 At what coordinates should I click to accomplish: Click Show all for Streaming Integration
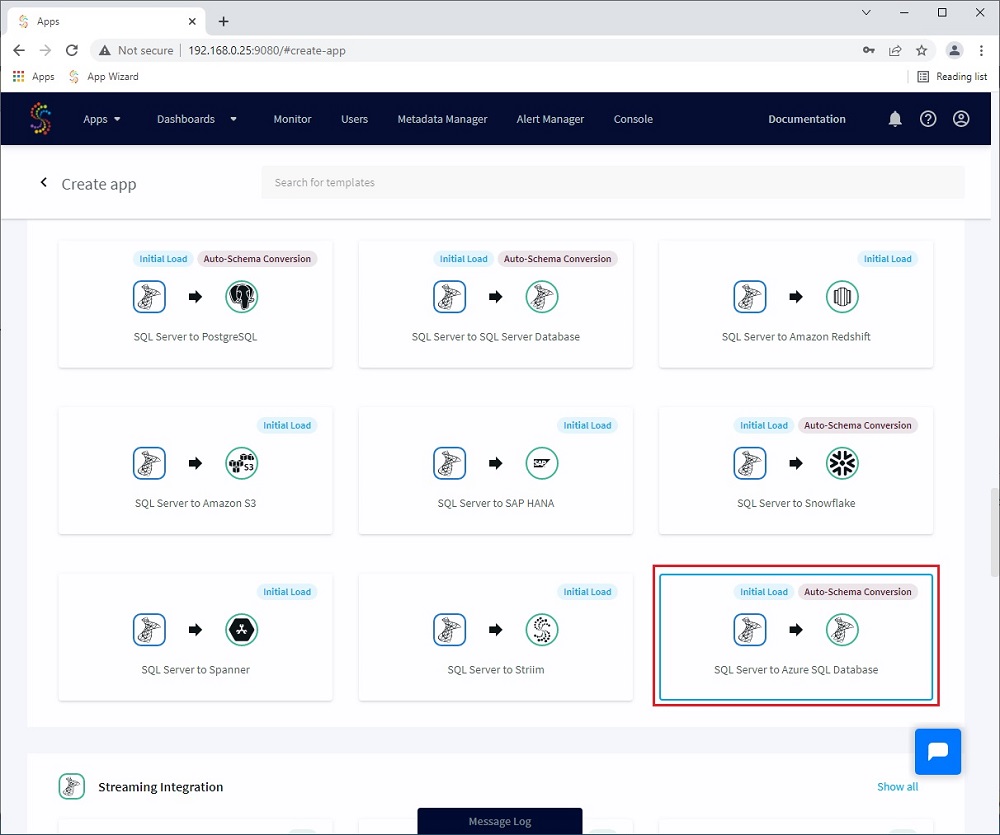tap(897, 787)
